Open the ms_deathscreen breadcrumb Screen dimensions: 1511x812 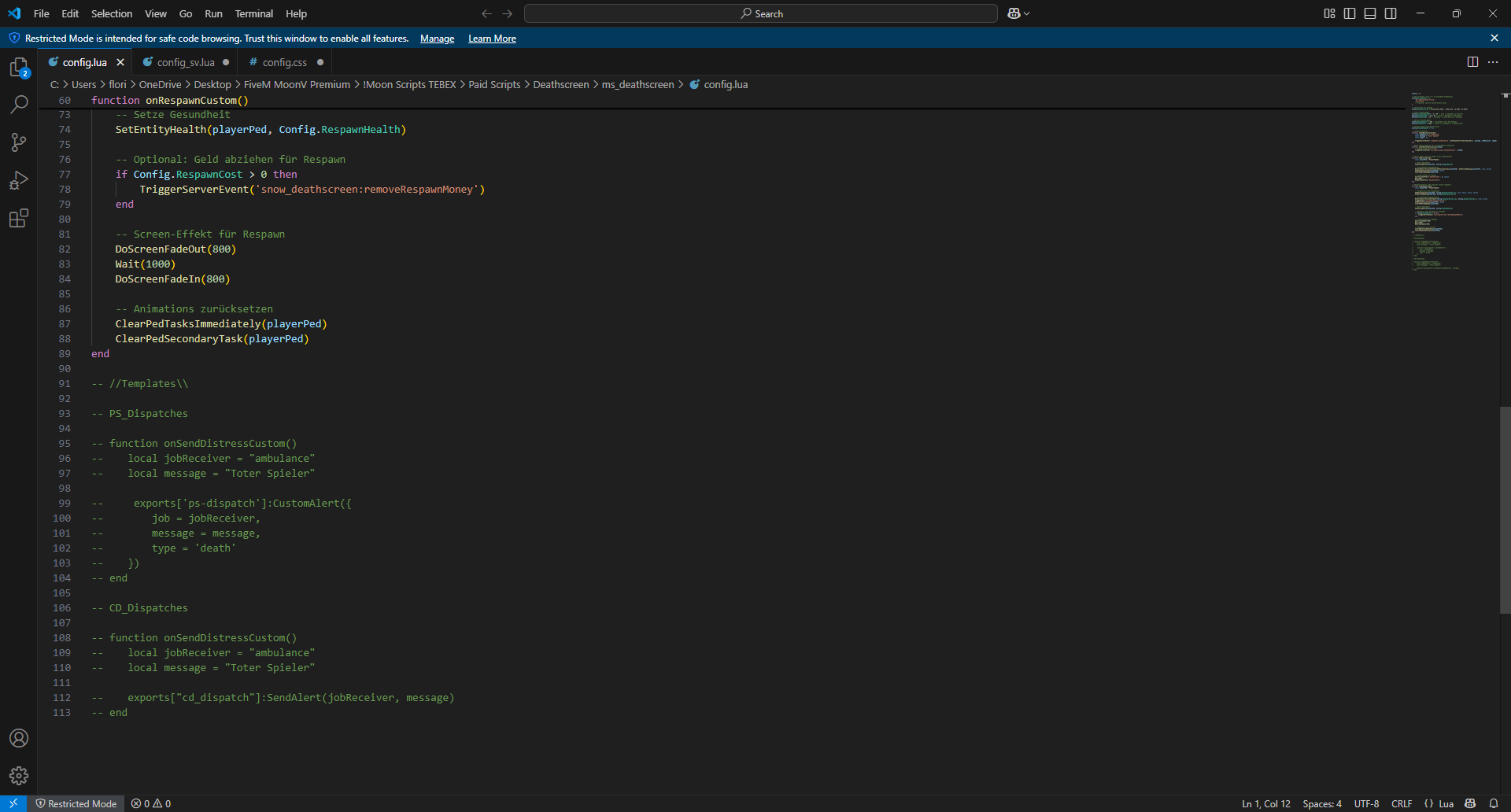(x=637, y=84)
